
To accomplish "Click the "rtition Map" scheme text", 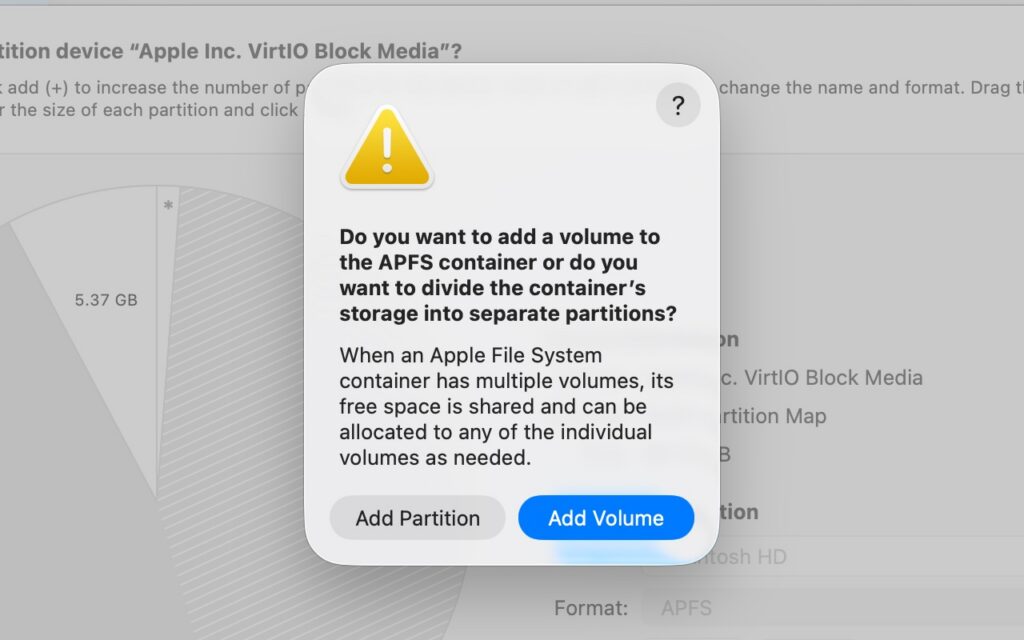I will (x=773, y=416).
